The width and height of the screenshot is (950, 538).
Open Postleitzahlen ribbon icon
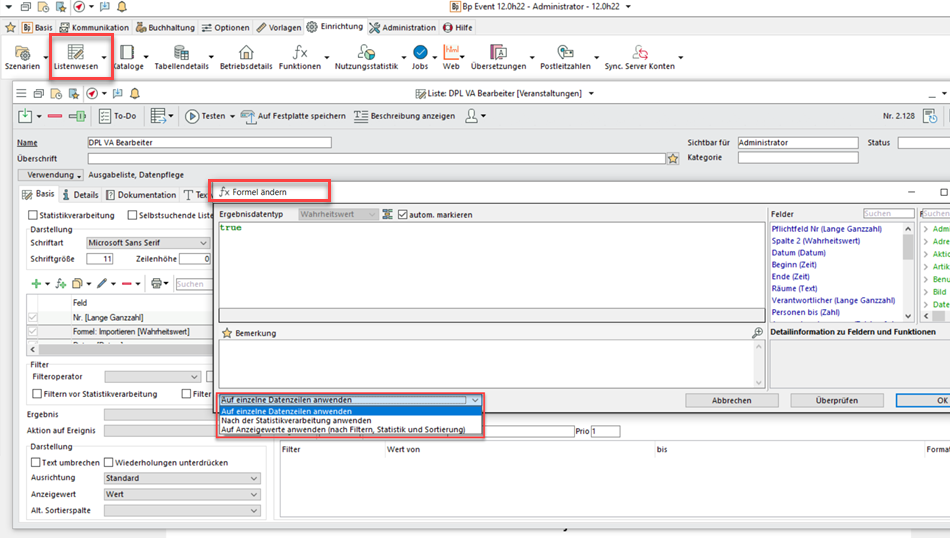(565, 57)
